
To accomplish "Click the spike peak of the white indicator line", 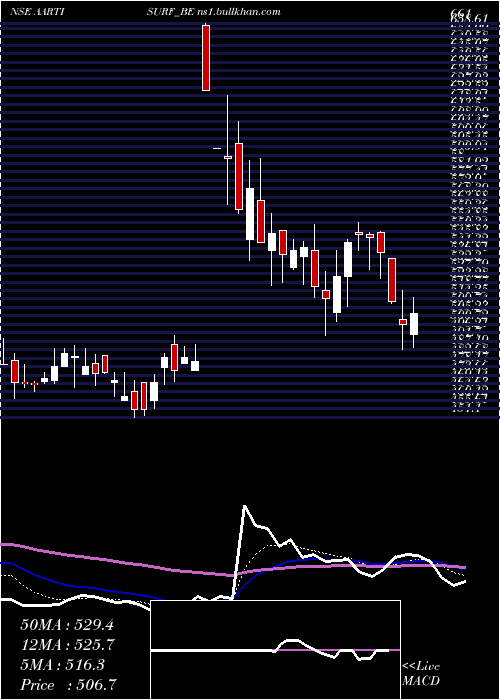I will tap(245, 506).
